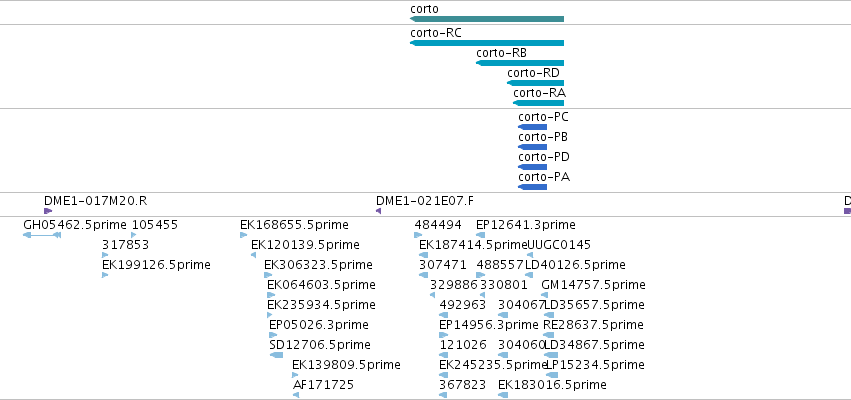Viewport: 851px width, 400px height.
Task: Click the AF171725 feature arrow
Action: click(x=295, y=395)
